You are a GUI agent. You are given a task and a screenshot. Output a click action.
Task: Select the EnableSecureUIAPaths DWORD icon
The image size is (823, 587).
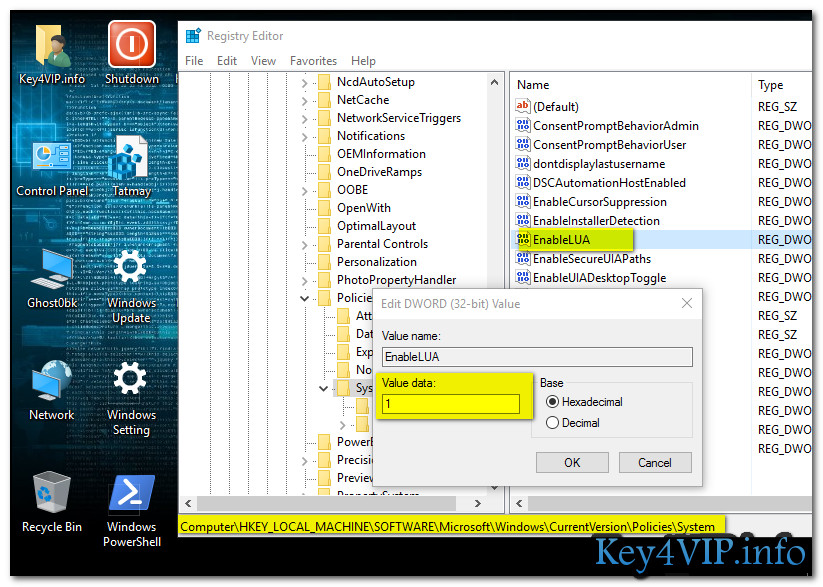tap(522, 258)
